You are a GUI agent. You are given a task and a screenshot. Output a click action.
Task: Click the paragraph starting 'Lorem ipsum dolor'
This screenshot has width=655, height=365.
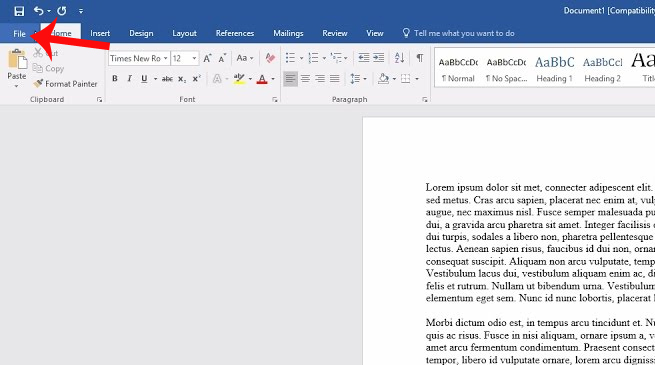(541, 243)
